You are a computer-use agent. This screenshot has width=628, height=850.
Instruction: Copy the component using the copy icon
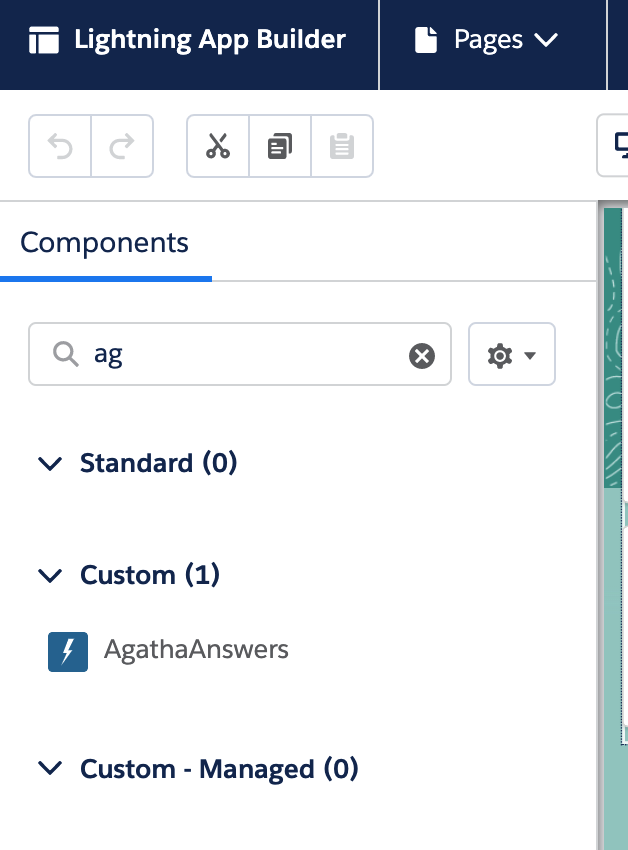(x=280, y=146)
